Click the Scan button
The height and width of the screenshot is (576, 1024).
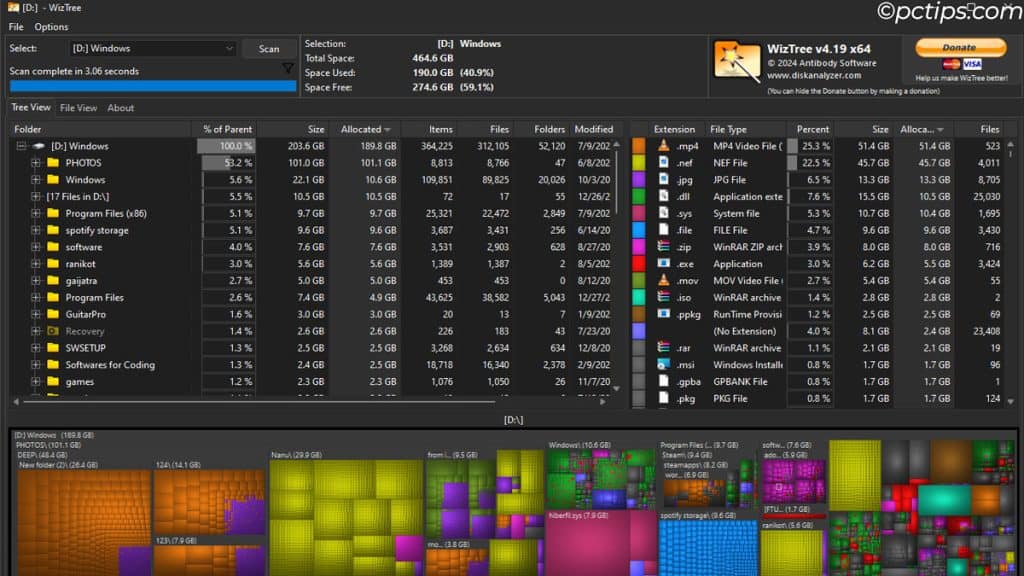[268, 49]
